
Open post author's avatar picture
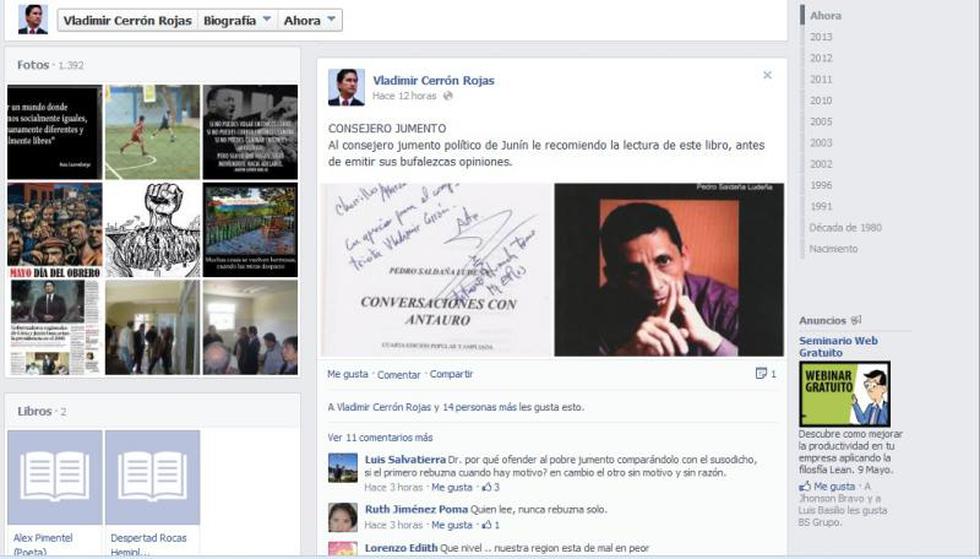(x=346, y=87)
